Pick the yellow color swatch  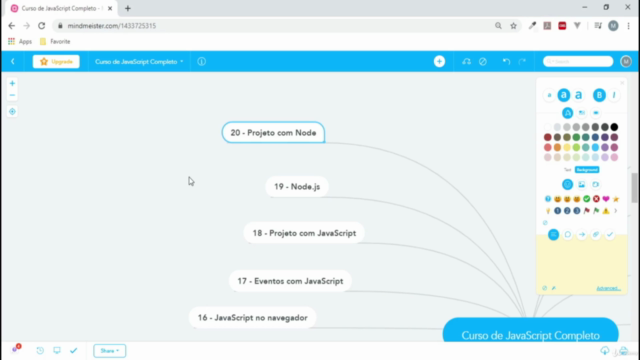(x=567, y=147)
